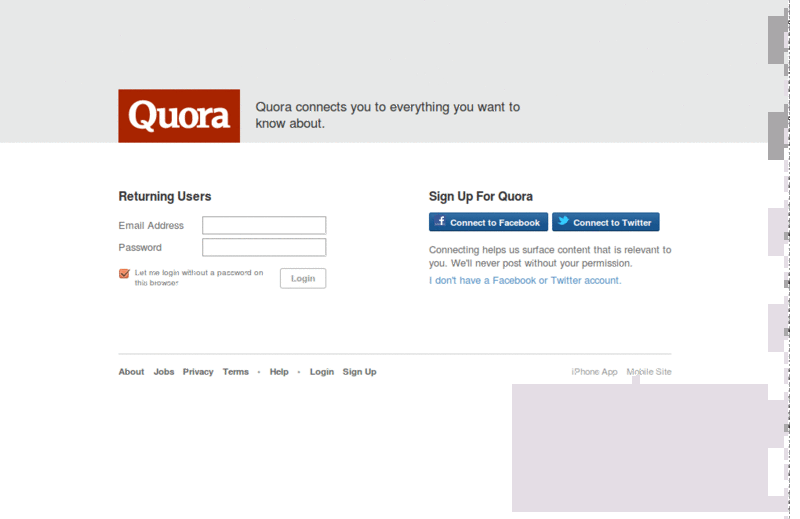Open the Terms footer link
Screen dimensions: 800x519
(235, 372)
